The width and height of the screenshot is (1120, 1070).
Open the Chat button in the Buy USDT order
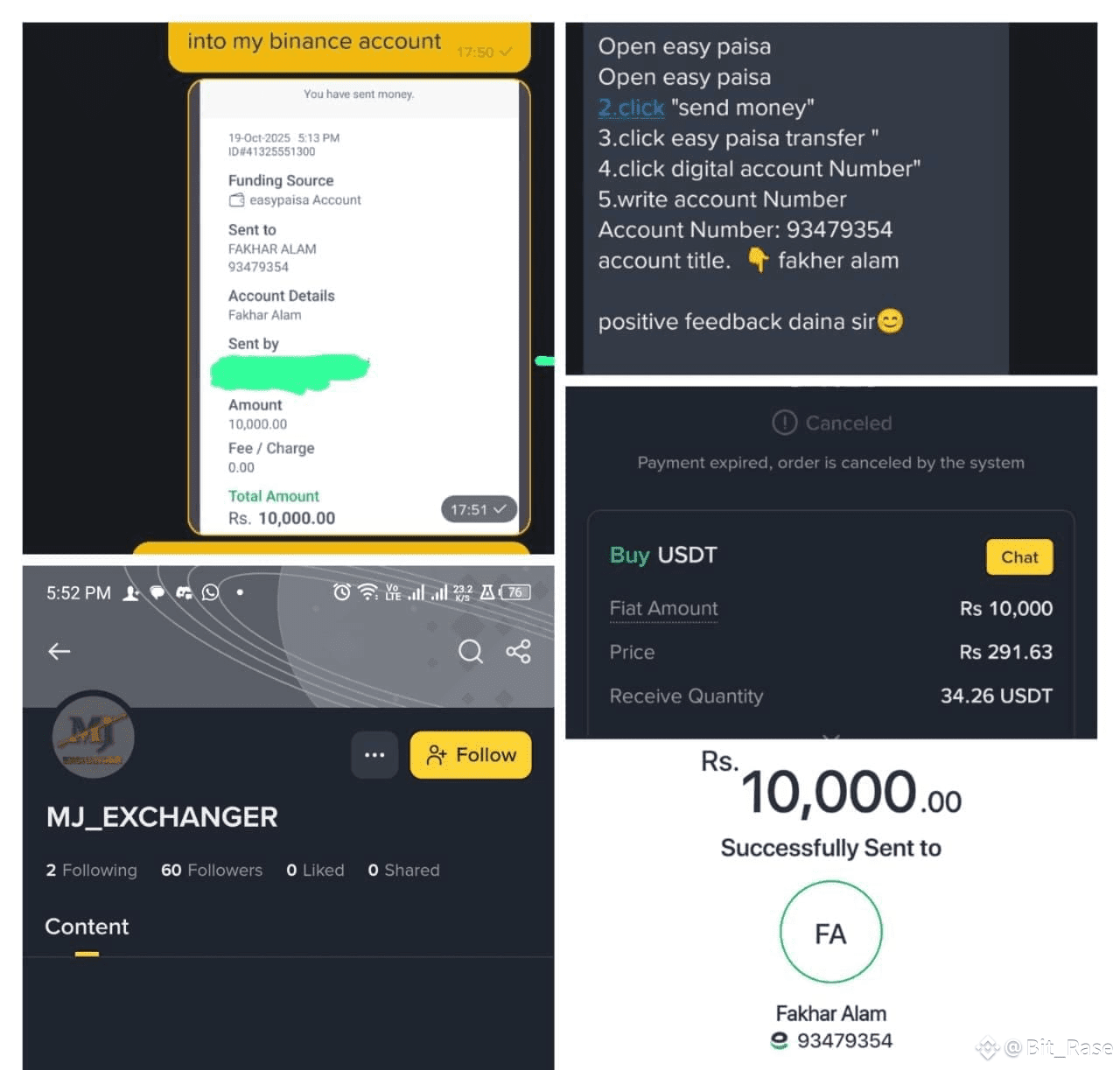pyautogui.click(x=1019, y=557)
